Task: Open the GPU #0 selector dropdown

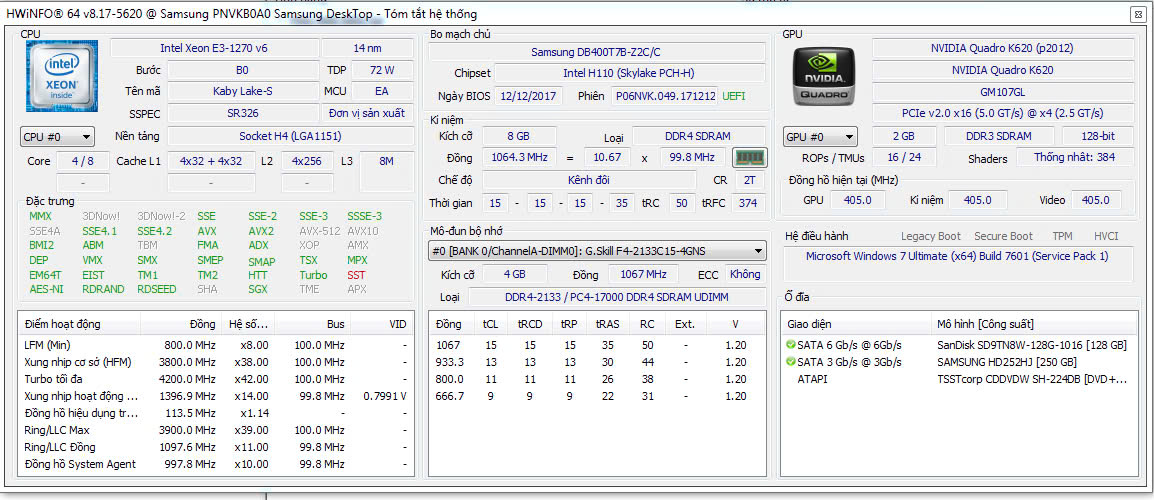Action: pos(821,136)
